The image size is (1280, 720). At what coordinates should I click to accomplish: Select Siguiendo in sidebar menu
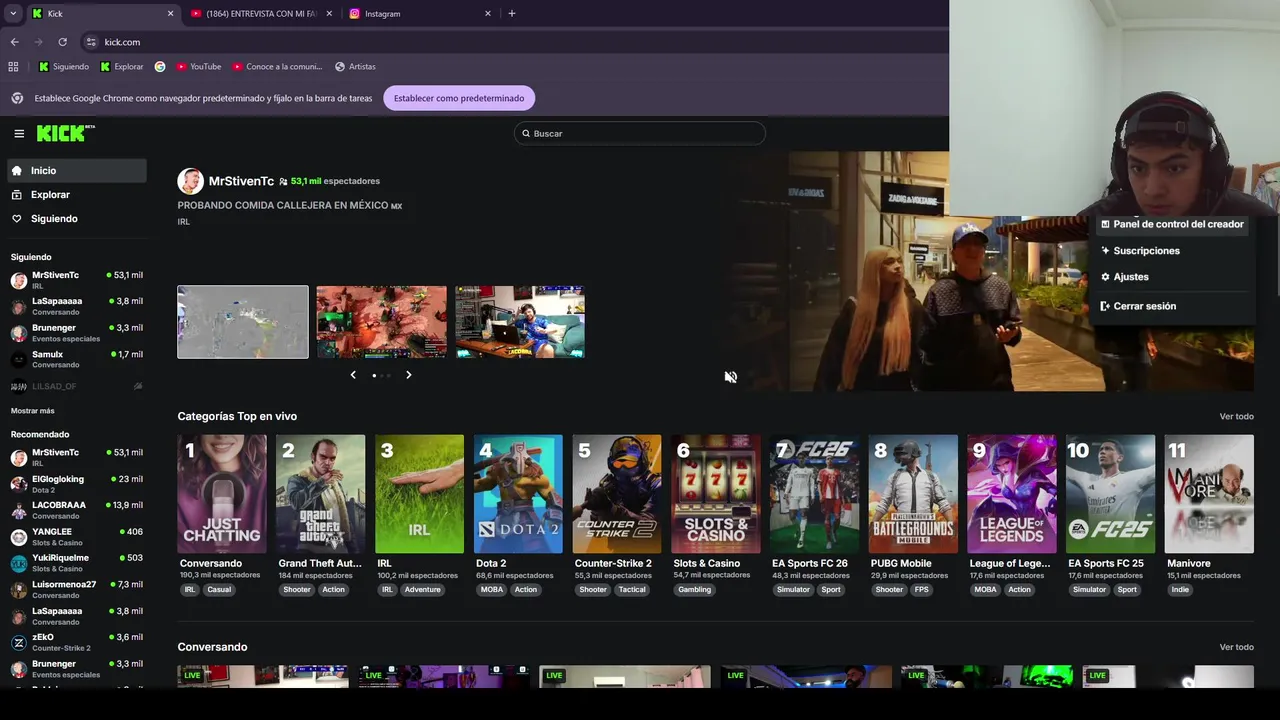[77, 219]
